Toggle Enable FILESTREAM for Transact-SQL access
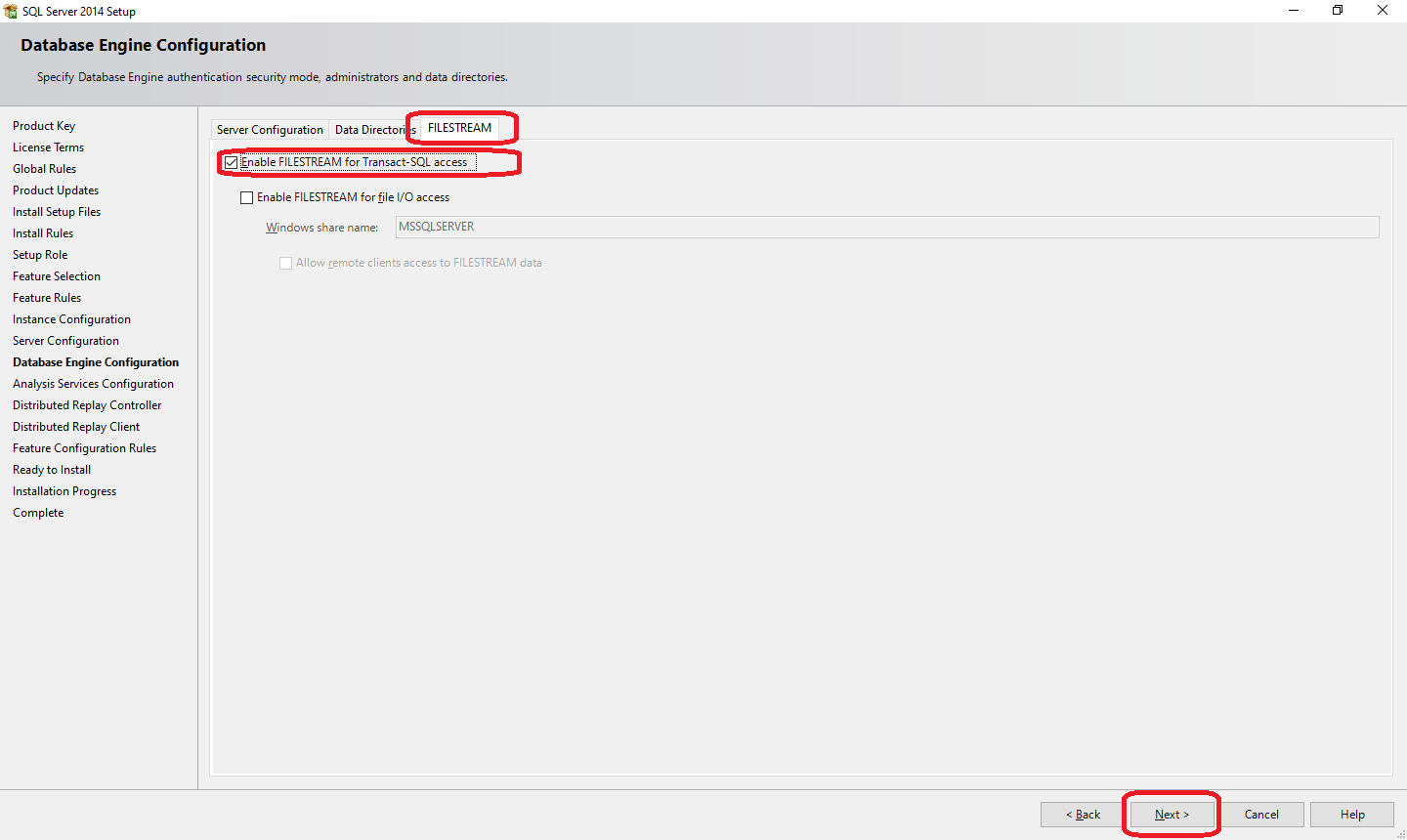 pyautogui.click(x=231, y=162)
